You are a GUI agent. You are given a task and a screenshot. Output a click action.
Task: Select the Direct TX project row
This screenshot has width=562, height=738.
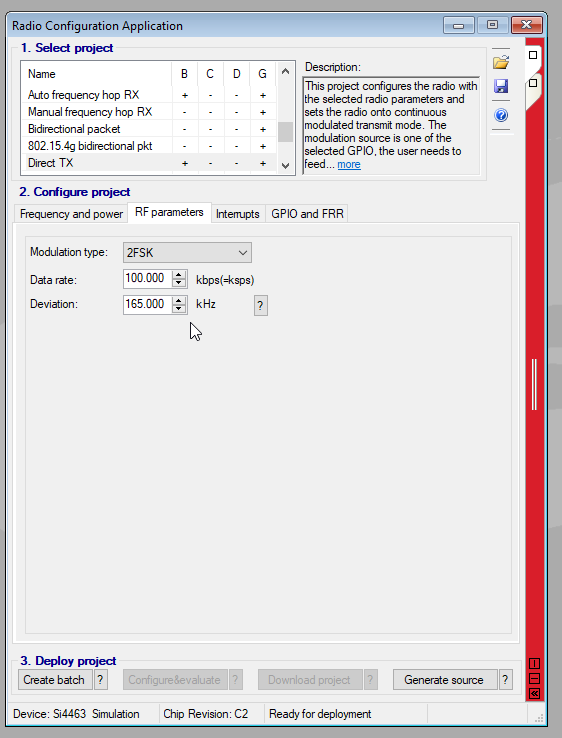coord(149,163)
